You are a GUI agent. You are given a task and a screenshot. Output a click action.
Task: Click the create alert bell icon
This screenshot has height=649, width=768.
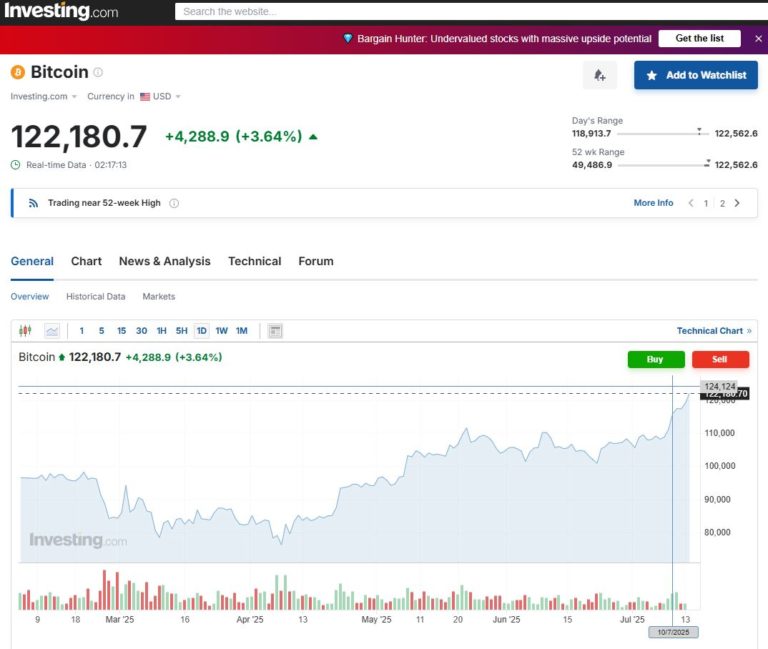point(599,75)
